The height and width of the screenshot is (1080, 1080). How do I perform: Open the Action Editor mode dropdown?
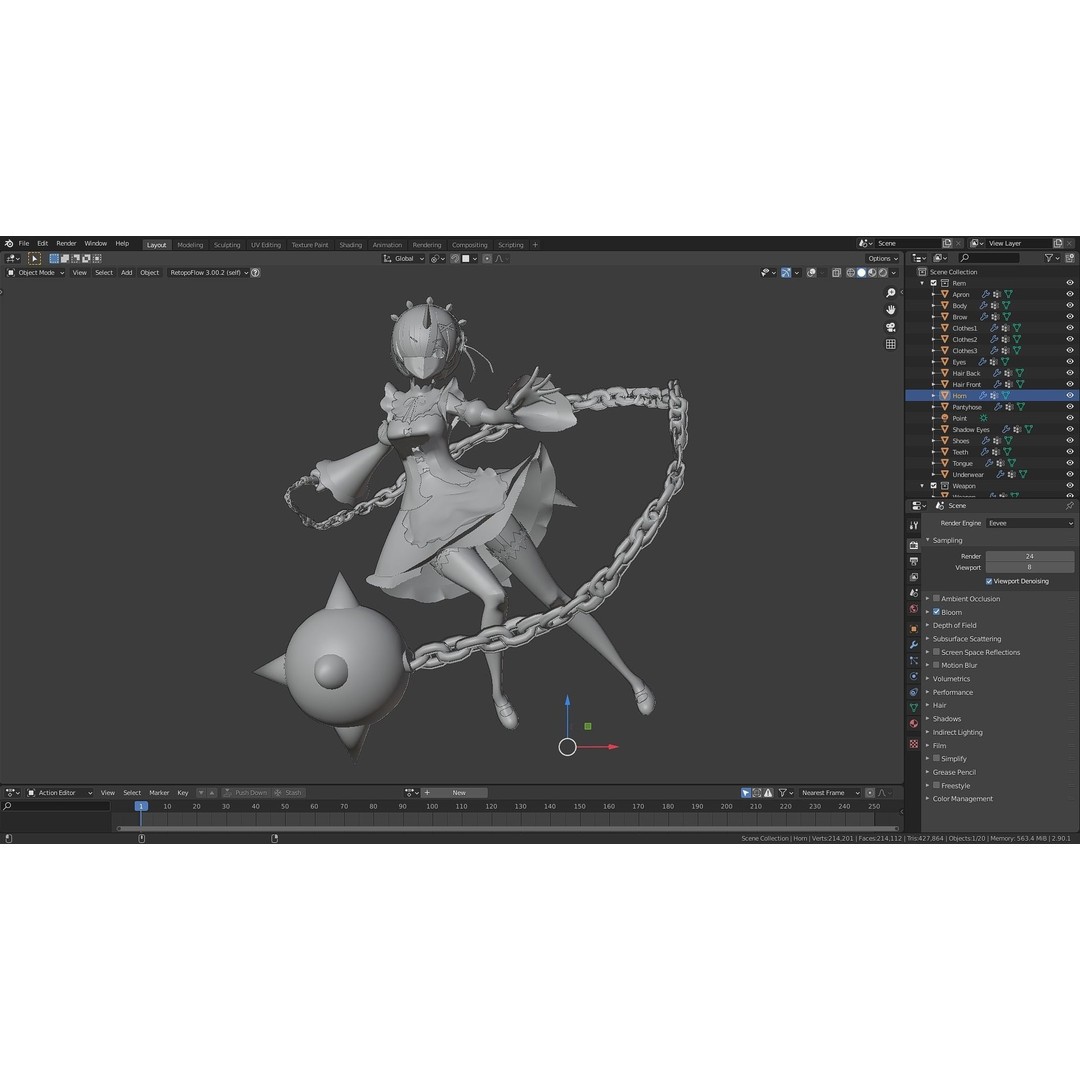pos(59,793)
